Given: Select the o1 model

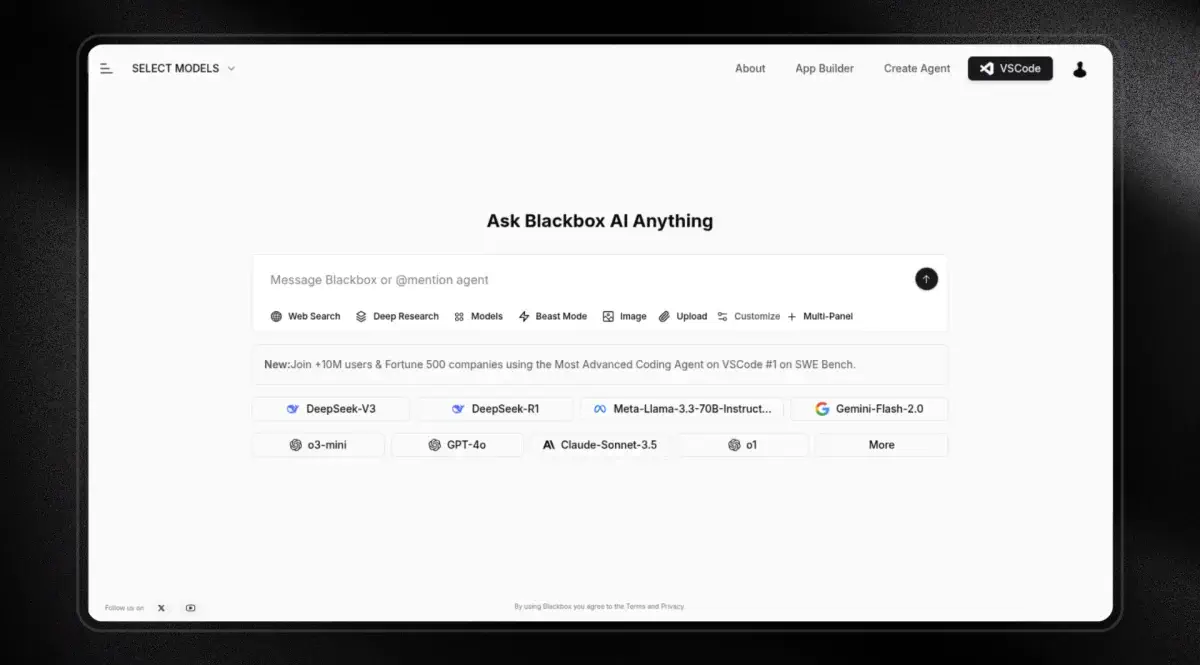Looking at the screenshot, I should (x=743, y=445).
